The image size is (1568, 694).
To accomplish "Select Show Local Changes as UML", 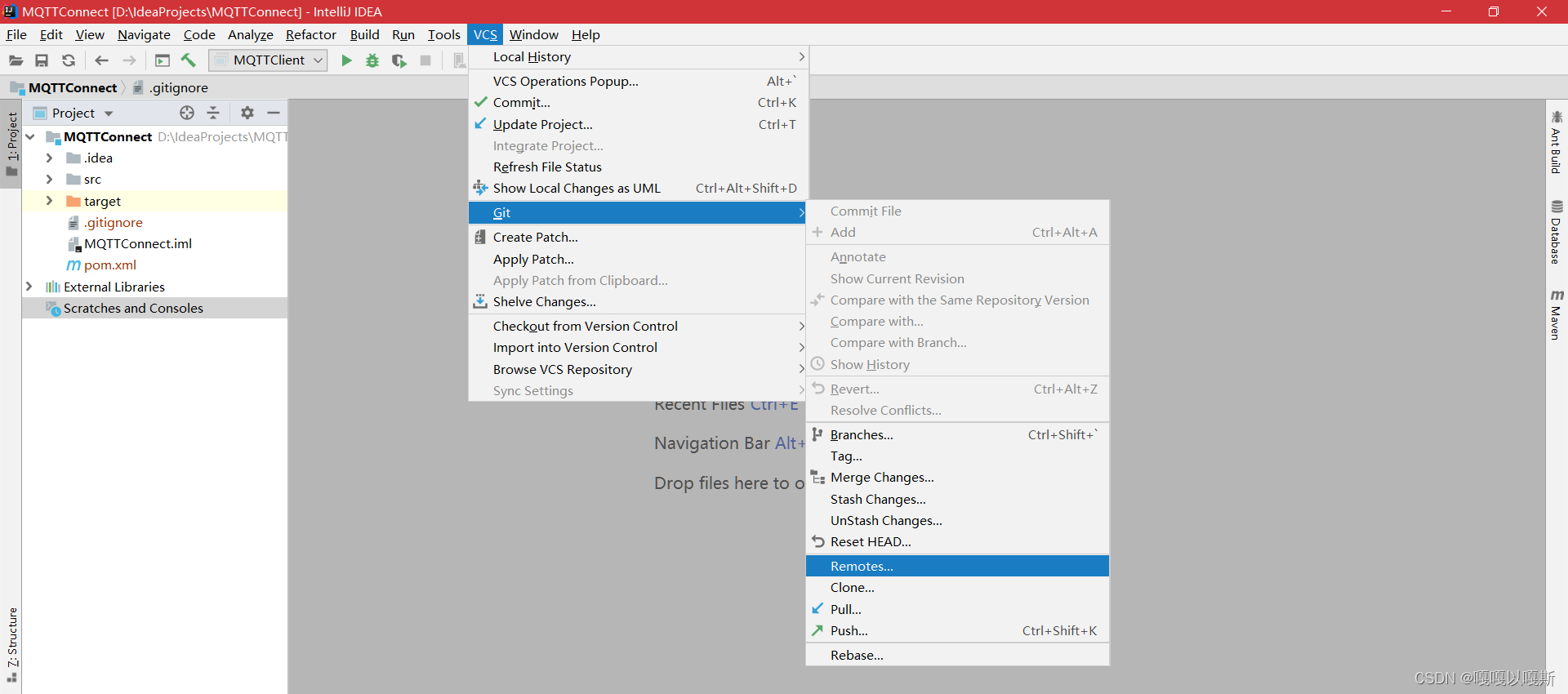I will pos(639,188).
